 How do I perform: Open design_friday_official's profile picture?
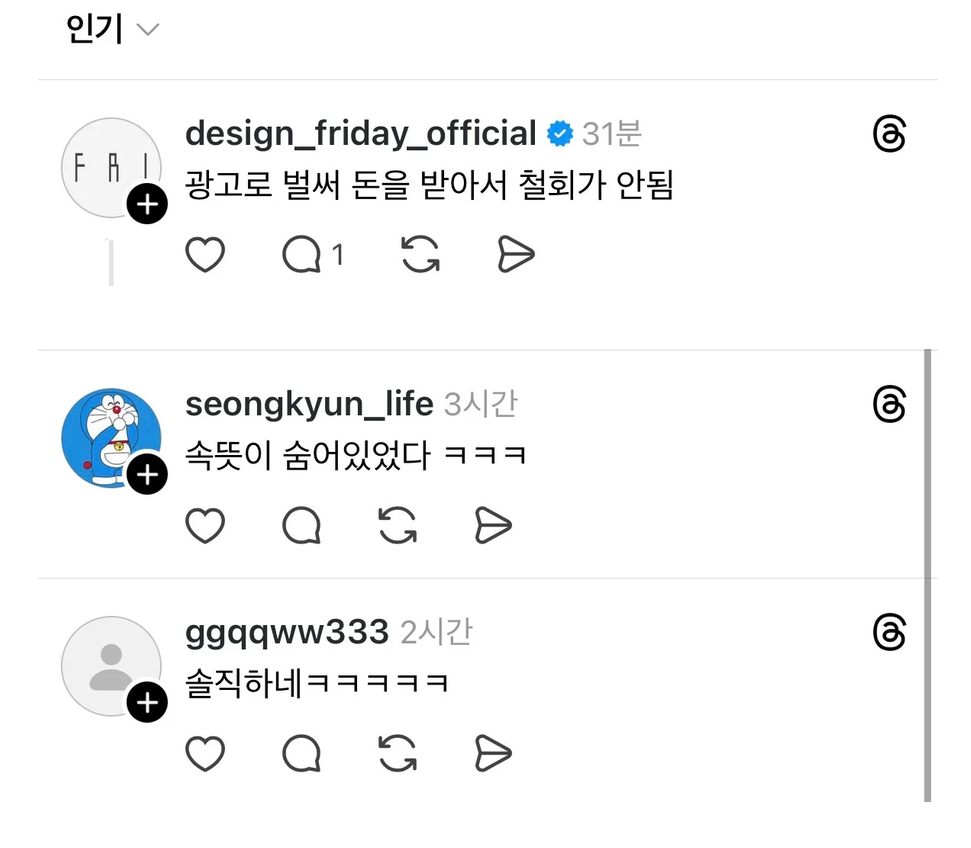tap(110, 165)
